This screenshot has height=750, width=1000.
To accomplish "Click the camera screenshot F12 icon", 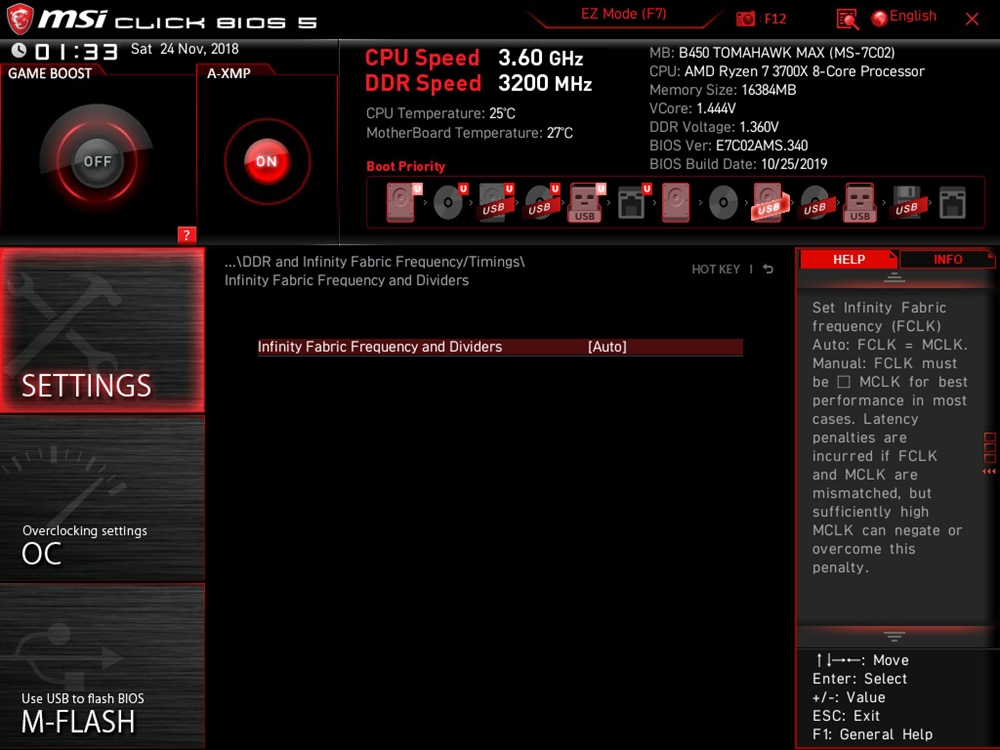I will pyautogui.click(x=745, y=18).
